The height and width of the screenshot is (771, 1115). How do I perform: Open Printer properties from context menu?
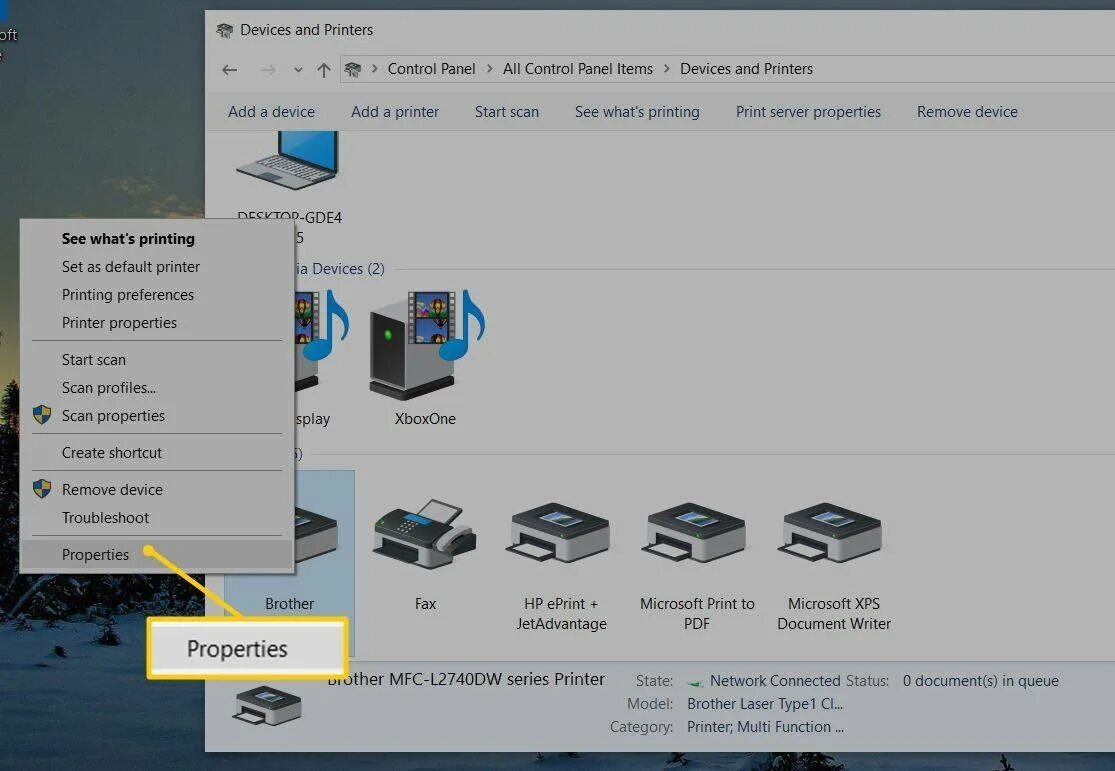pyautogui.click(x=119, y=323)
